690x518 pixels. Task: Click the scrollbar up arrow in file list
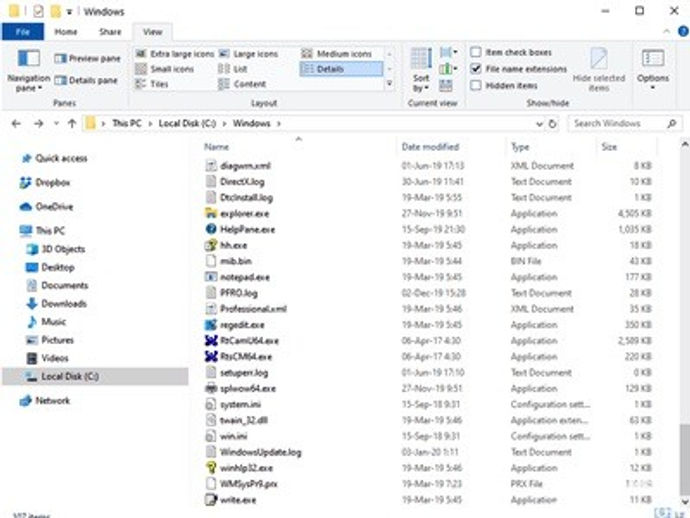click(684, 145)
